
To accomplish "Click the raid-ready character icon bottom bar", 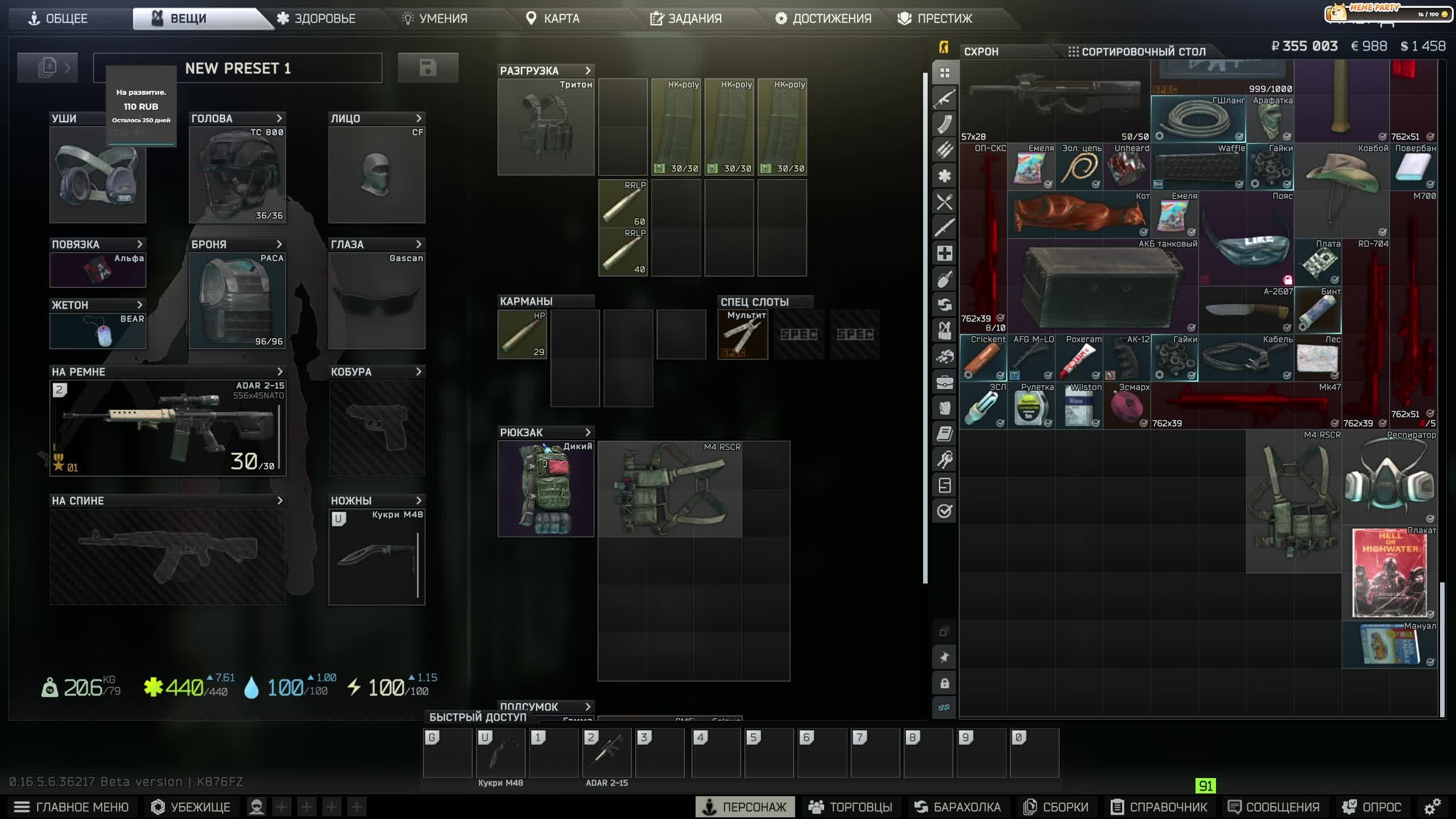I will [257, 806].
